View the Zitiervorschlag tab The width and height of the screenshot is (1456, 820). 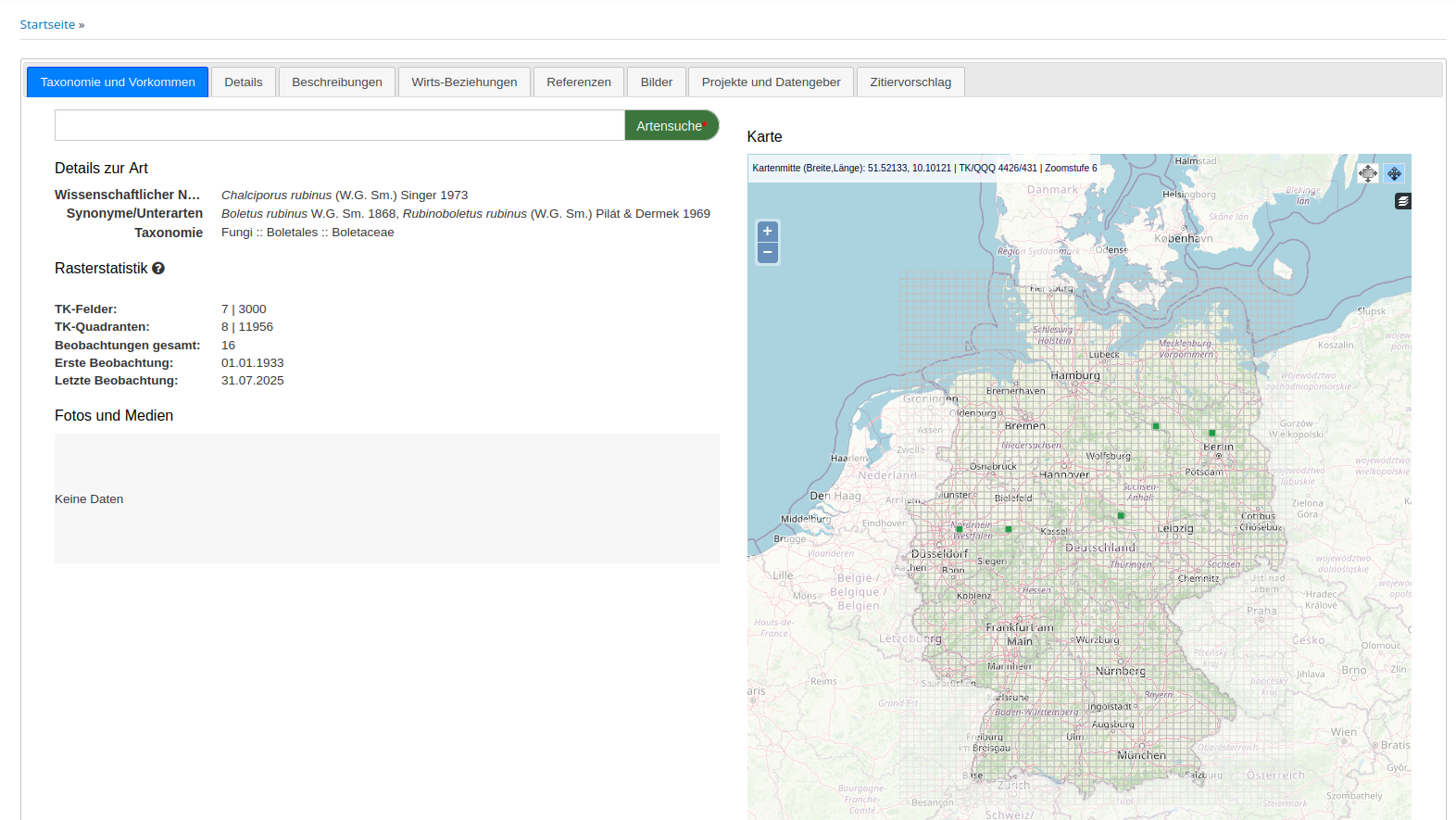(x=910, y=82)
